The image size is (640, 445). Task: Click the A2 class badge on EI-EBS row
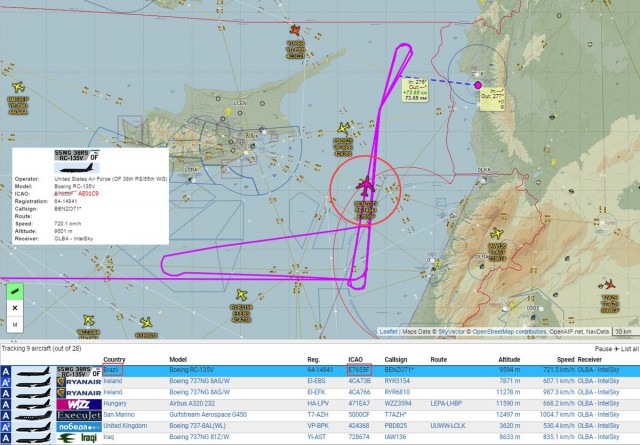[6, 382]
